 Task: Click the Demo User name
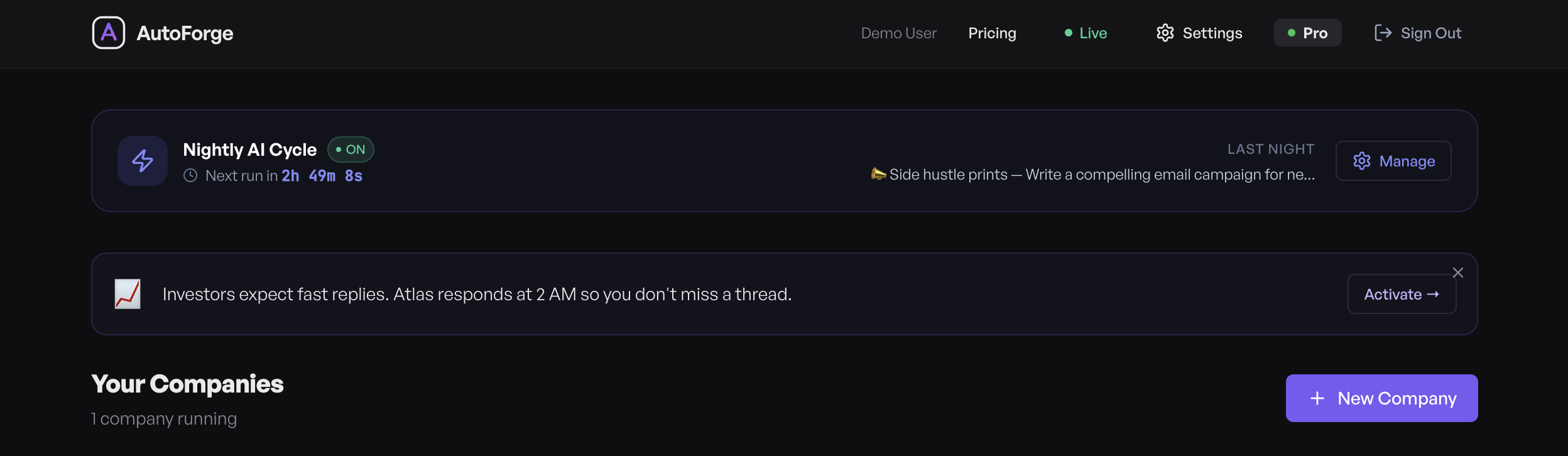click(898, 33)
